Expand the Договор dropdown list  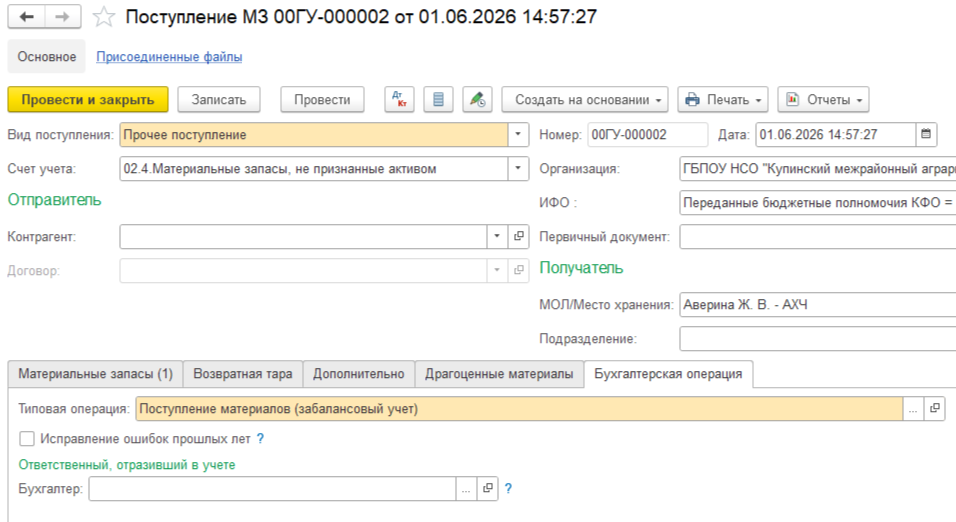497,270
